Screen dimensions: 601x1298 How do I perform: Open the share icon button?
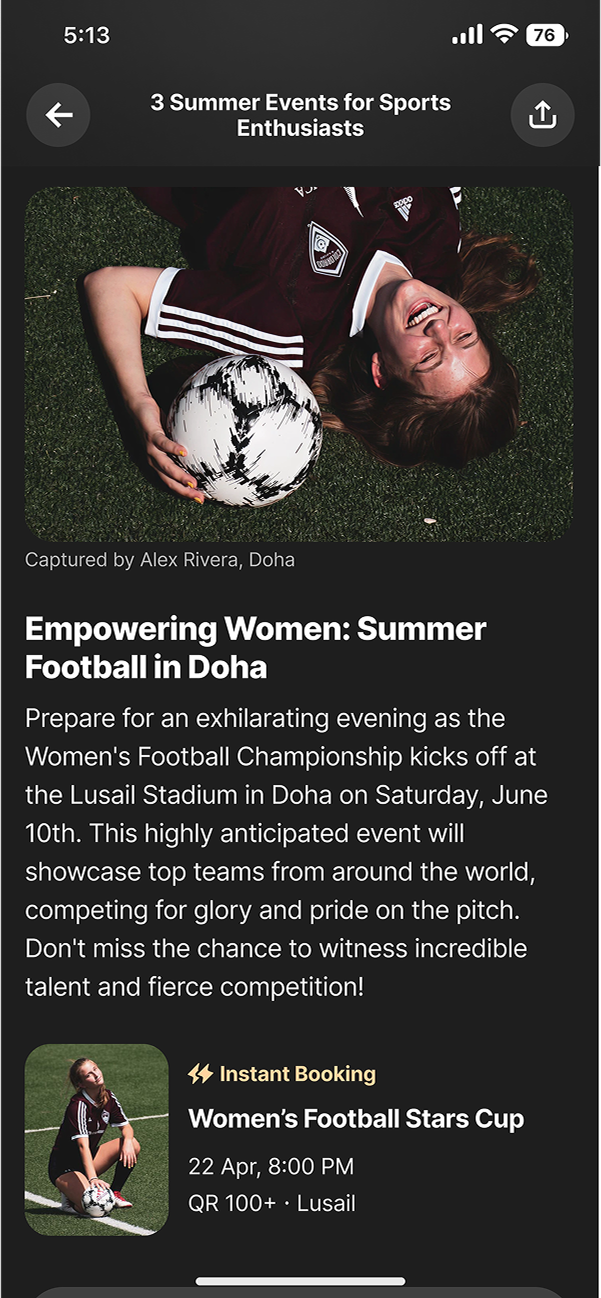point(542,116)
